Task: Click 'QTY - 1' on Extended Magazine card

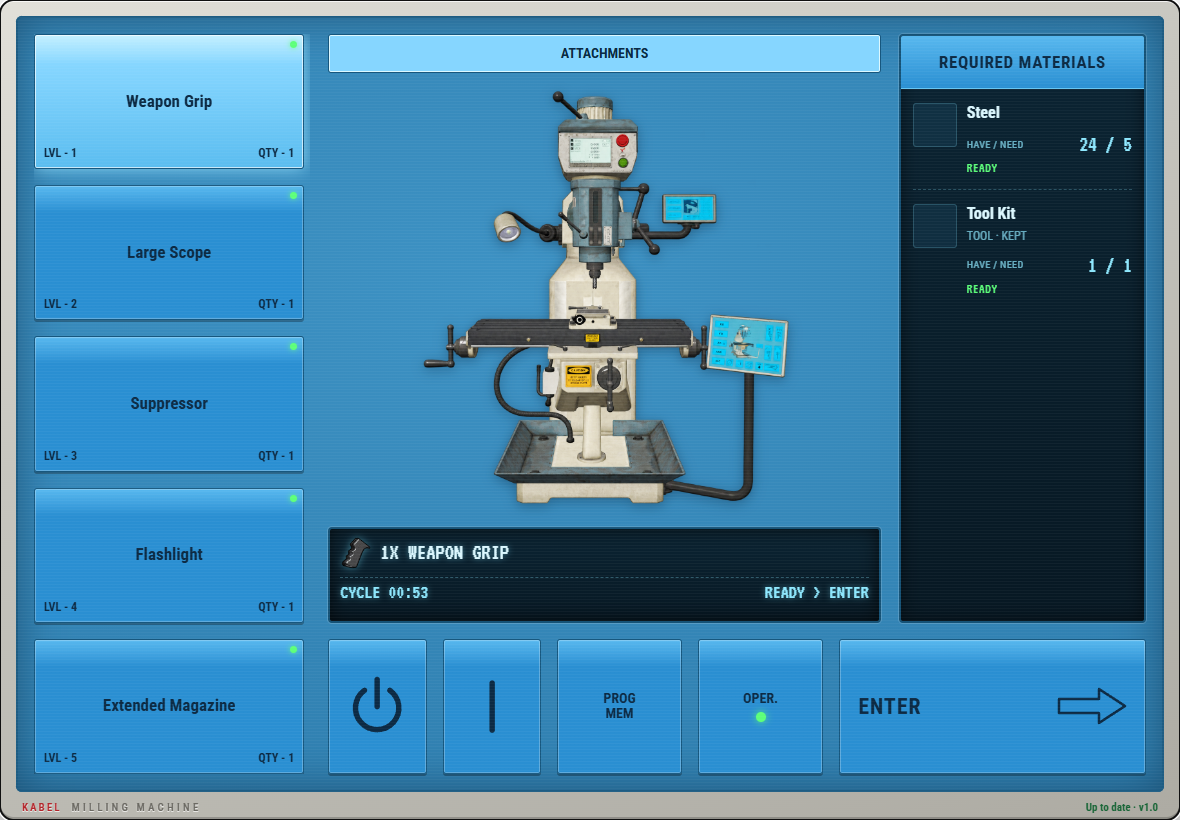Action: (x=276, y=758)
